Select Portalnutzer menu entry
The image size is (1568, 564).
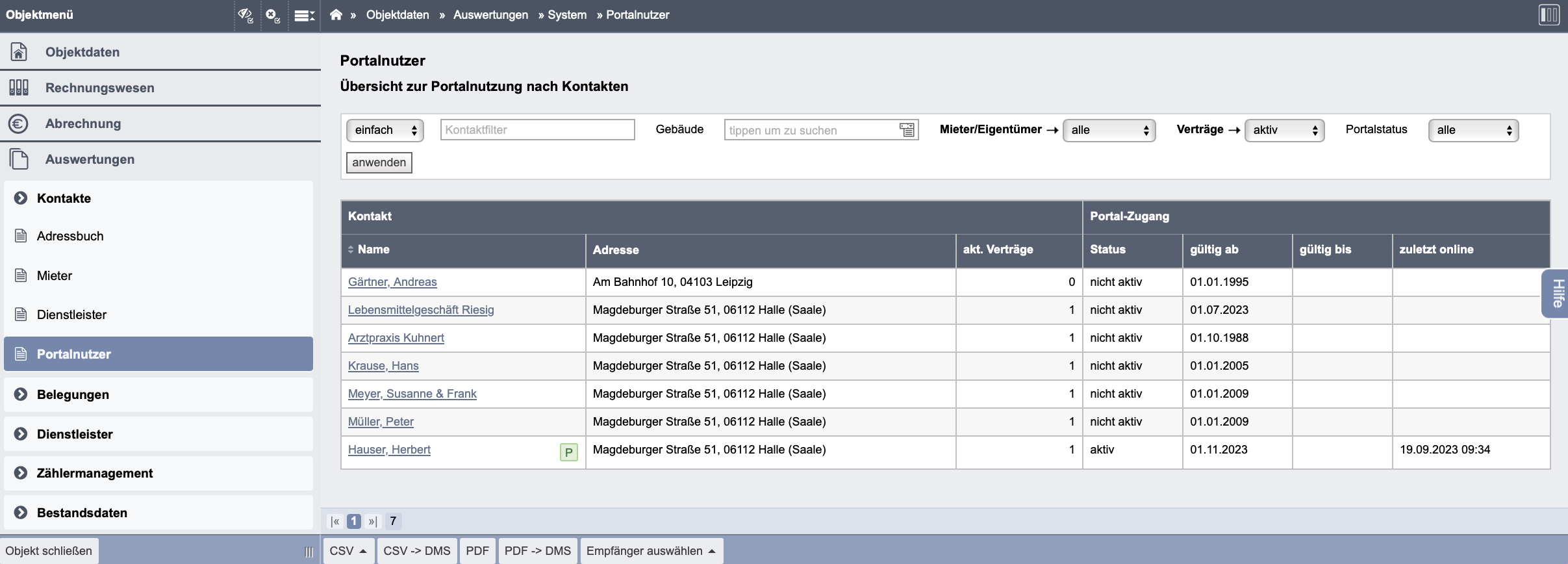click(158, 354)
